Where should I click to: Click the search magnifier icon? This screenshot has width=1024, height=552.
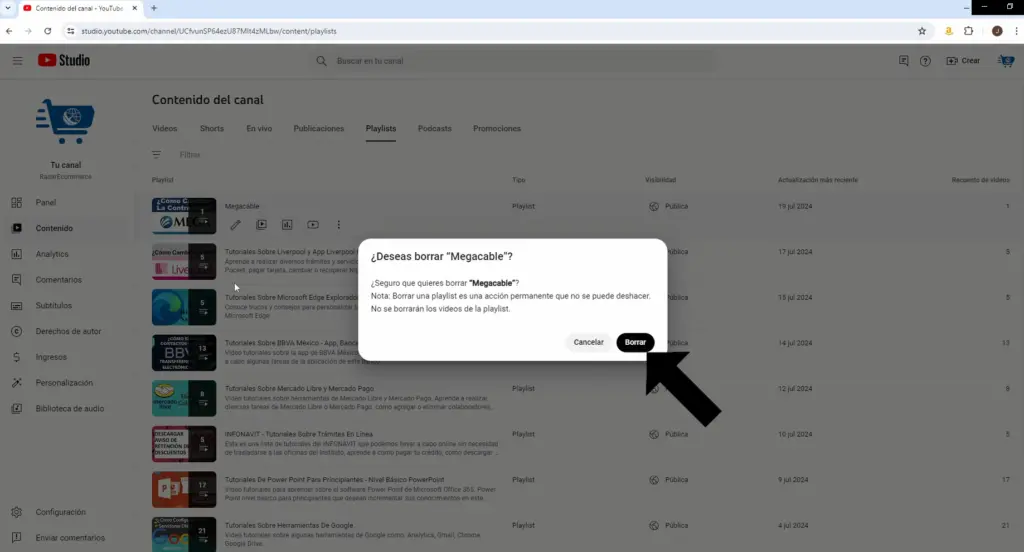(x=321, y=61)
